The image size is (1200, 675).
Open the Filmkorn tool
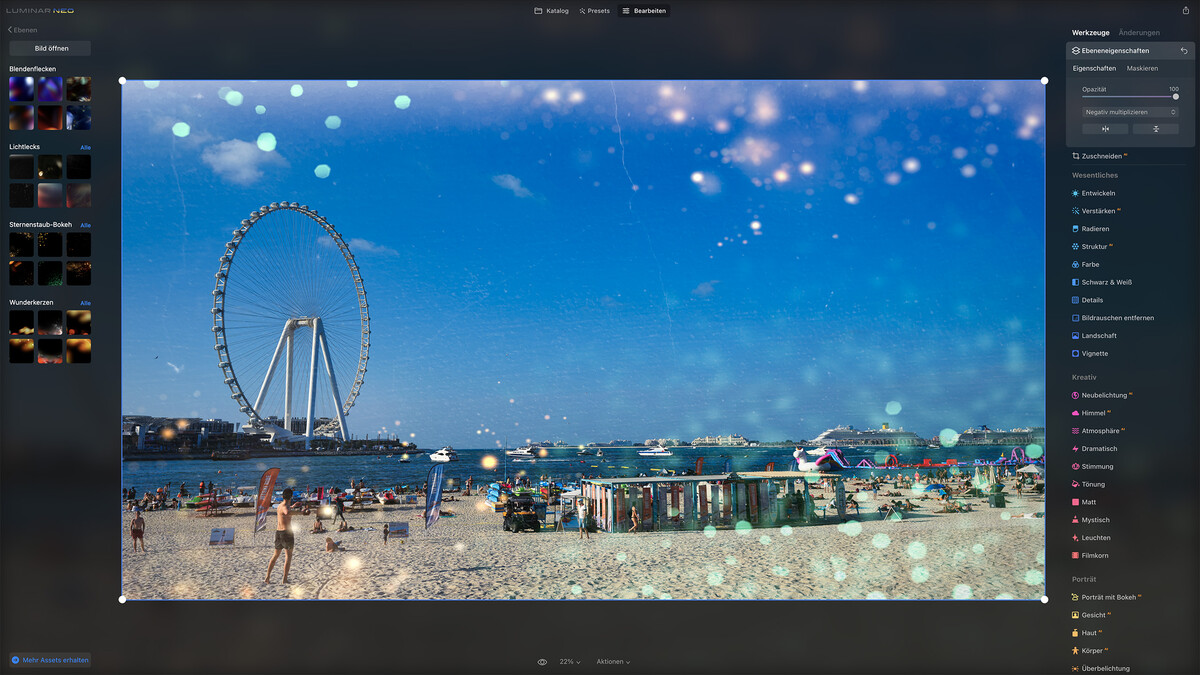(x=1095, y=555)
